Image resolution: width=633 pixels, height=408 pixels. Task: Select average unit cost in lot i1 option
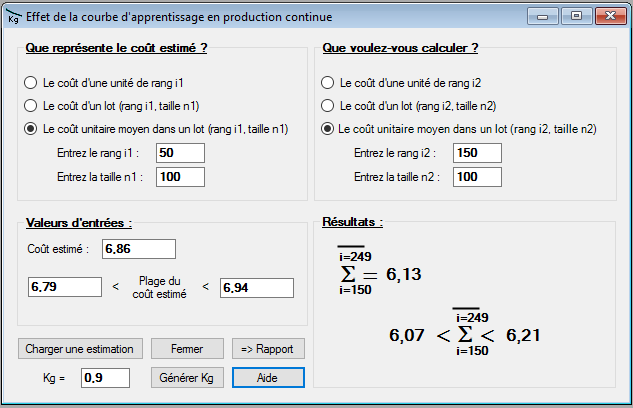(x=30, y=128)
